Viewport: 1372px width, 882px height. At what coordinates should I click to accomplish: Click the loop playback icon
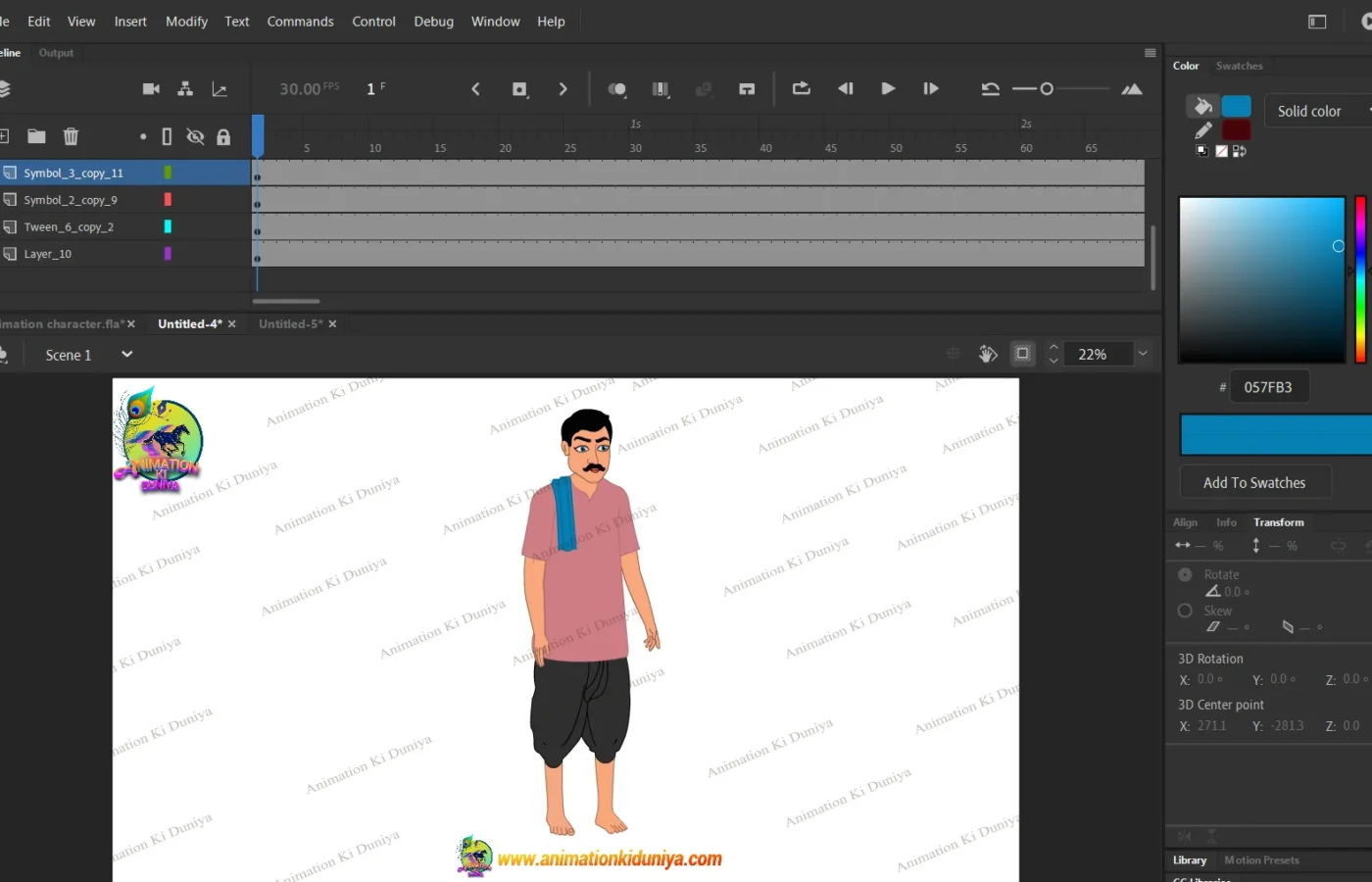point(801,88)
